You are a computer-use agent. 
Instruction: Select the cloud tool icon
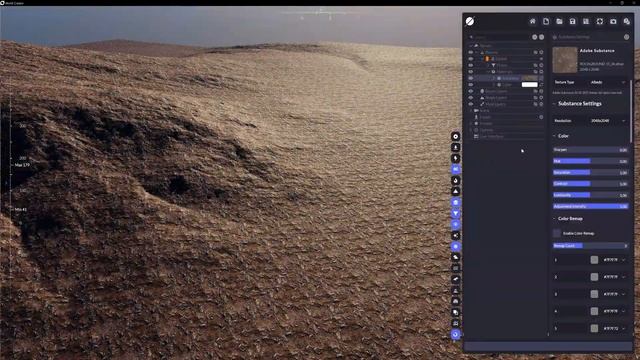(x=456, y=257)
